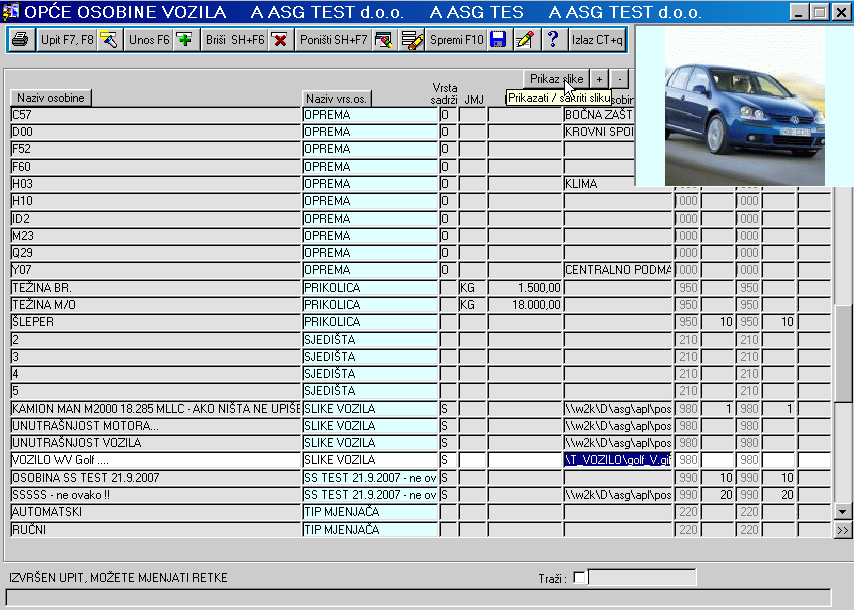Select the OSOBINA SS TEST 21.9.2007 row
The image size is (854, 610).
(156, 478)
